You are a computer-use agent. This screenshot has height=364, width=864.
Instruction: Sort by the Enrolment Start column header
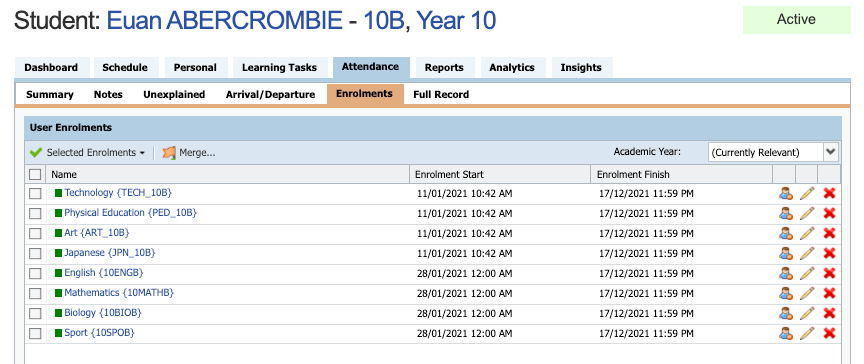(500, 175)
